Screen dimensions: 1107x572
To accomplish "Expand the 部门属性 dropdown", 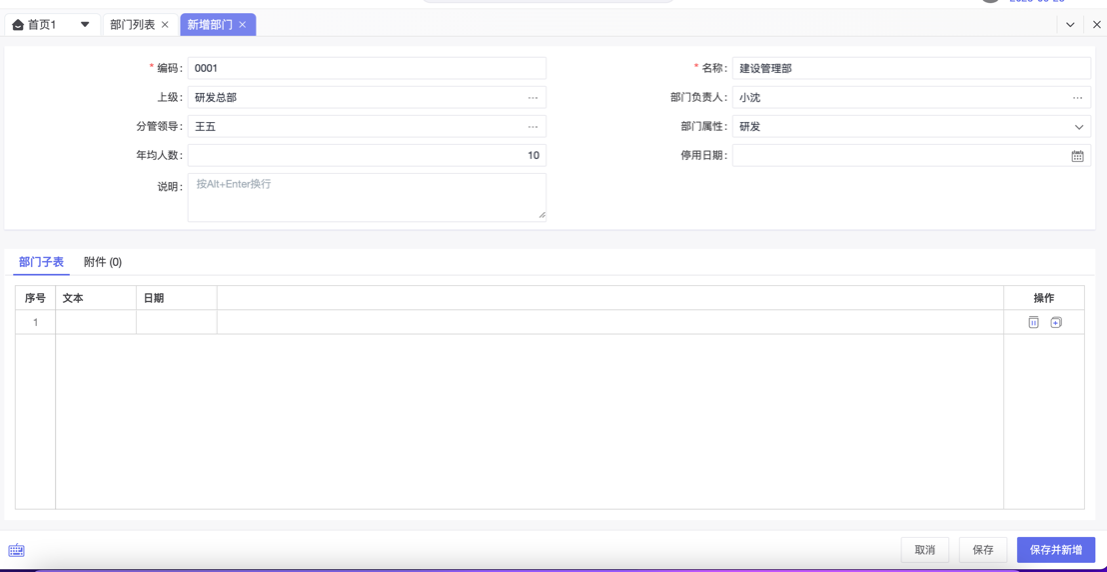I will pyautogui.click(x=1078, y=127).
